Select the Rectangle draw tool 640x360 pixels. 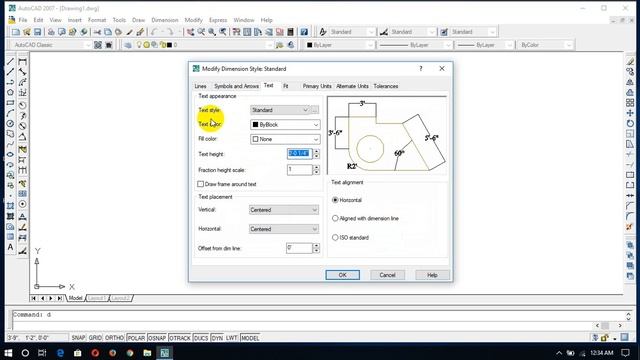click(11, 103)
